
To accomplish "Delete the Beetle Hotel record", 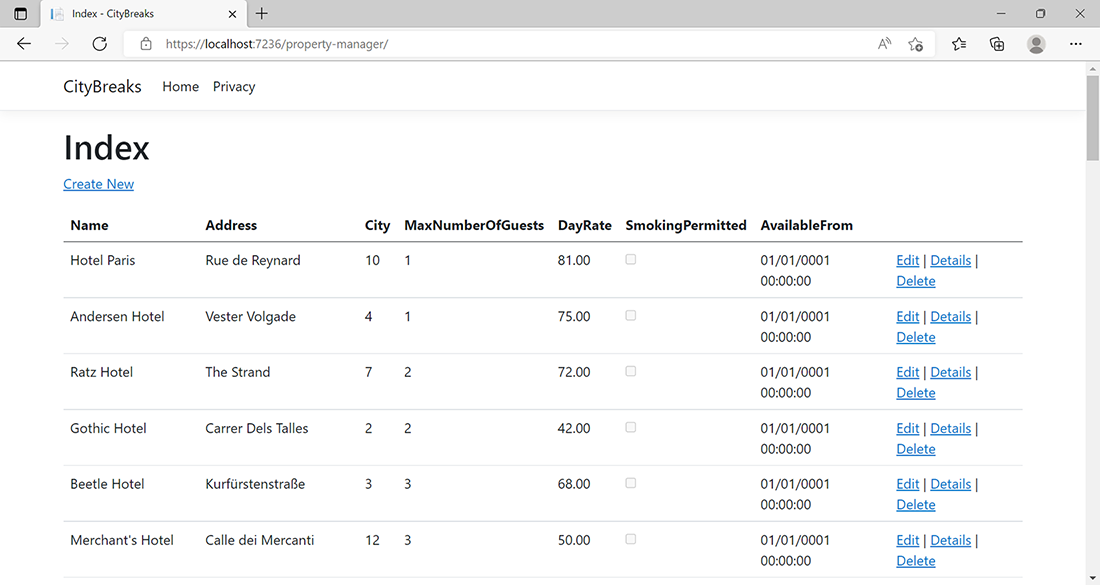I will point(915,504).
